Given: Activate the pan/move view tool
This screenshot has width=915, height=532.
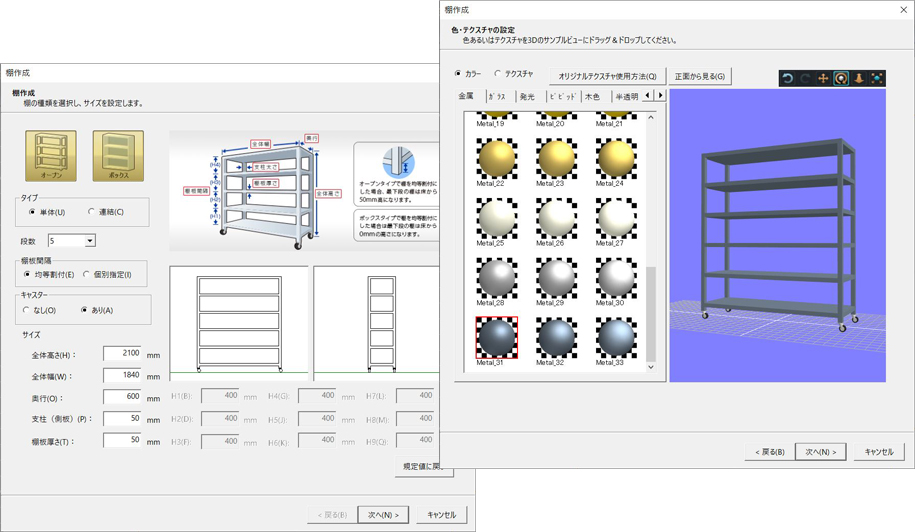Looking at the screenshot, I should pos(824,78).
